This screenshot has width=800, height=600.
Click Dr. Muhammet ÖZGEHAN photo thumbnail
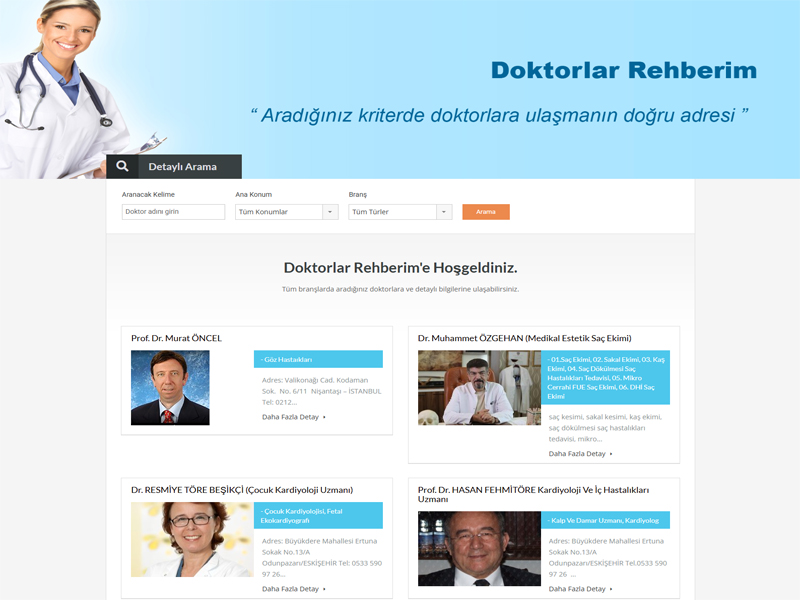[479, 387]
